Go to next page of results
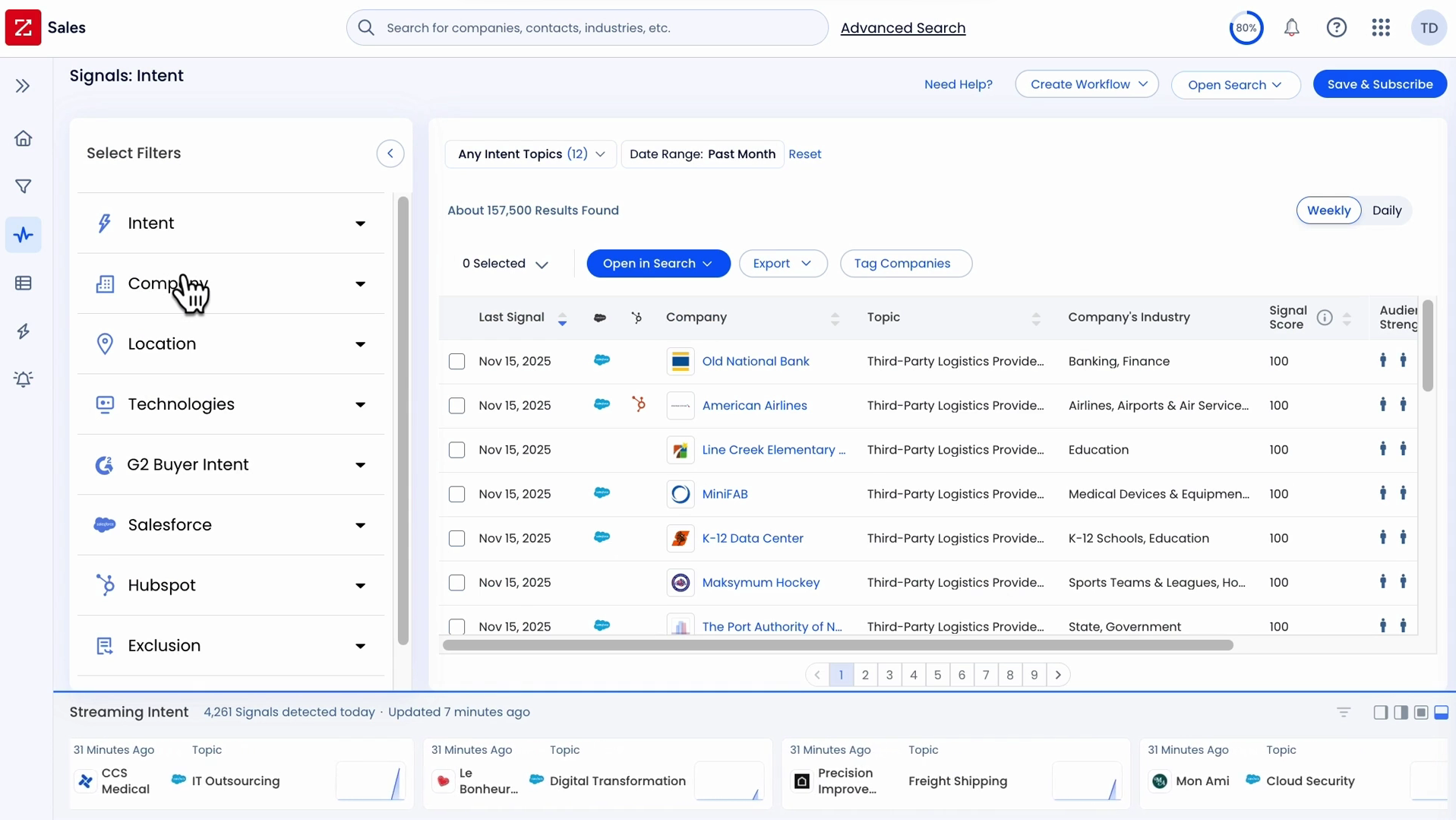 (1058, 675)
